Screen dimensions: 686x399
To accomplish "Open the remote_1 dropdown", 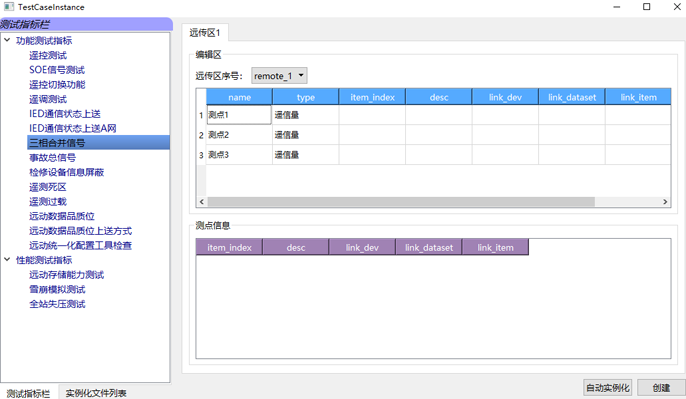I will [279, 76].
